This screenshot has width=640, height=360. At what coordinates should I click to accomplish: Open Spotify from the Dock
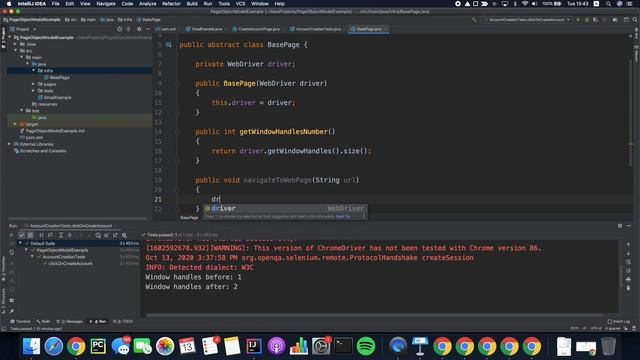(x=366, y=346)
